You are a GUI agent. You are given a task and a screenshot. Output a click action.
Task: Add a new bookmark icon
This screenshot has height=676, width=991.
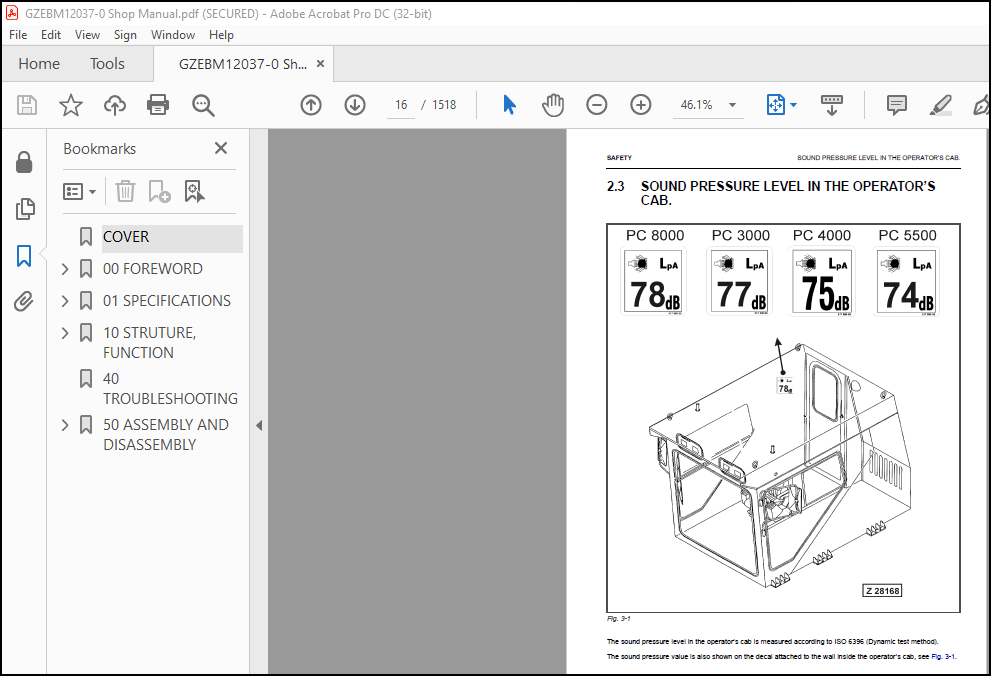tap(159, 191)
